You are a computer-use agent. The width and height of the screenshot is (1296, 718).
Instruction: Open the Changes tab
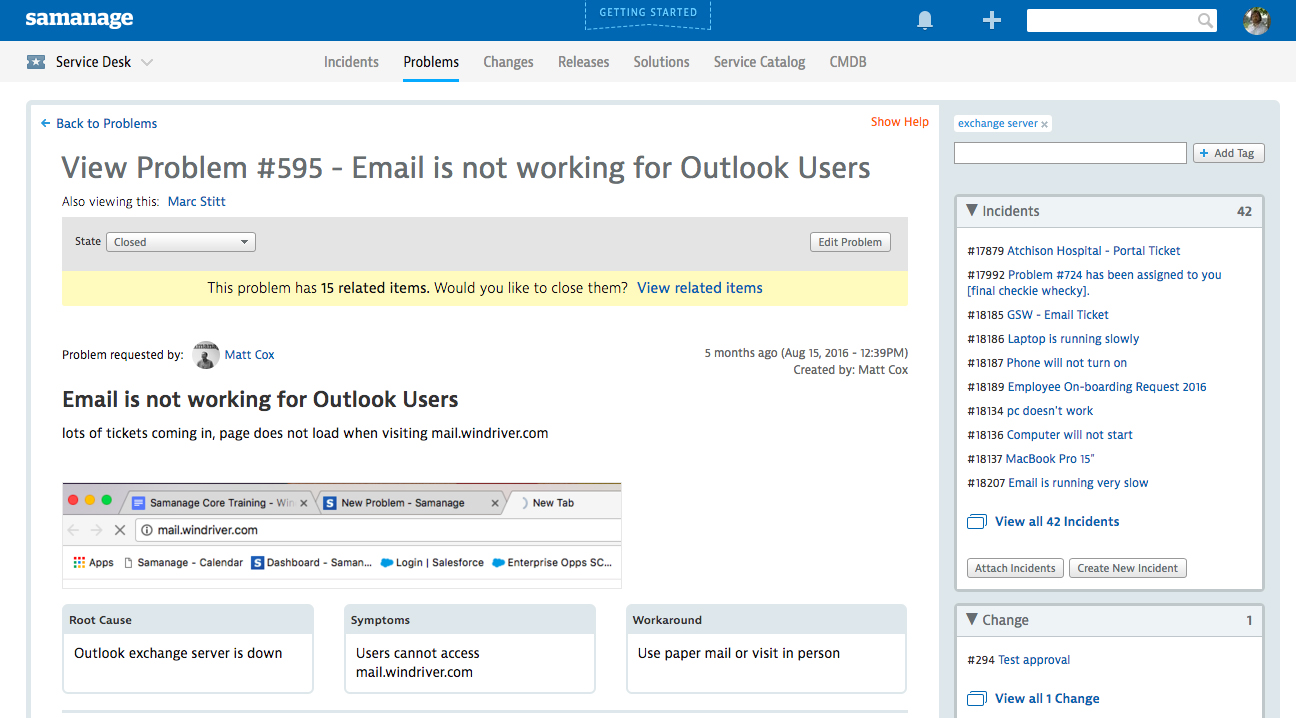[508, 62]
